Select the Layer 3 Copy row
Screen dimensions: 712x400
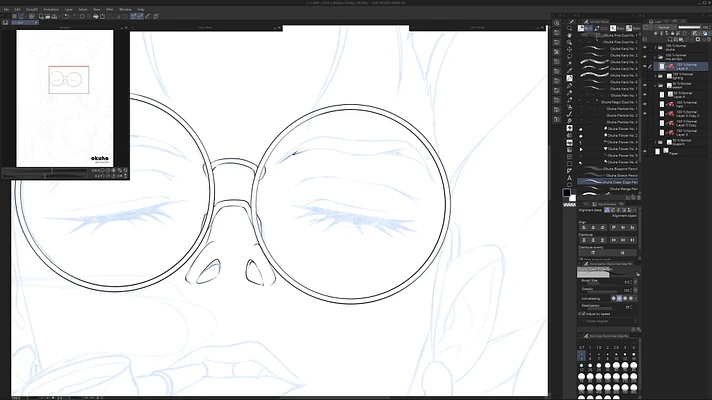tap(681, 123)
